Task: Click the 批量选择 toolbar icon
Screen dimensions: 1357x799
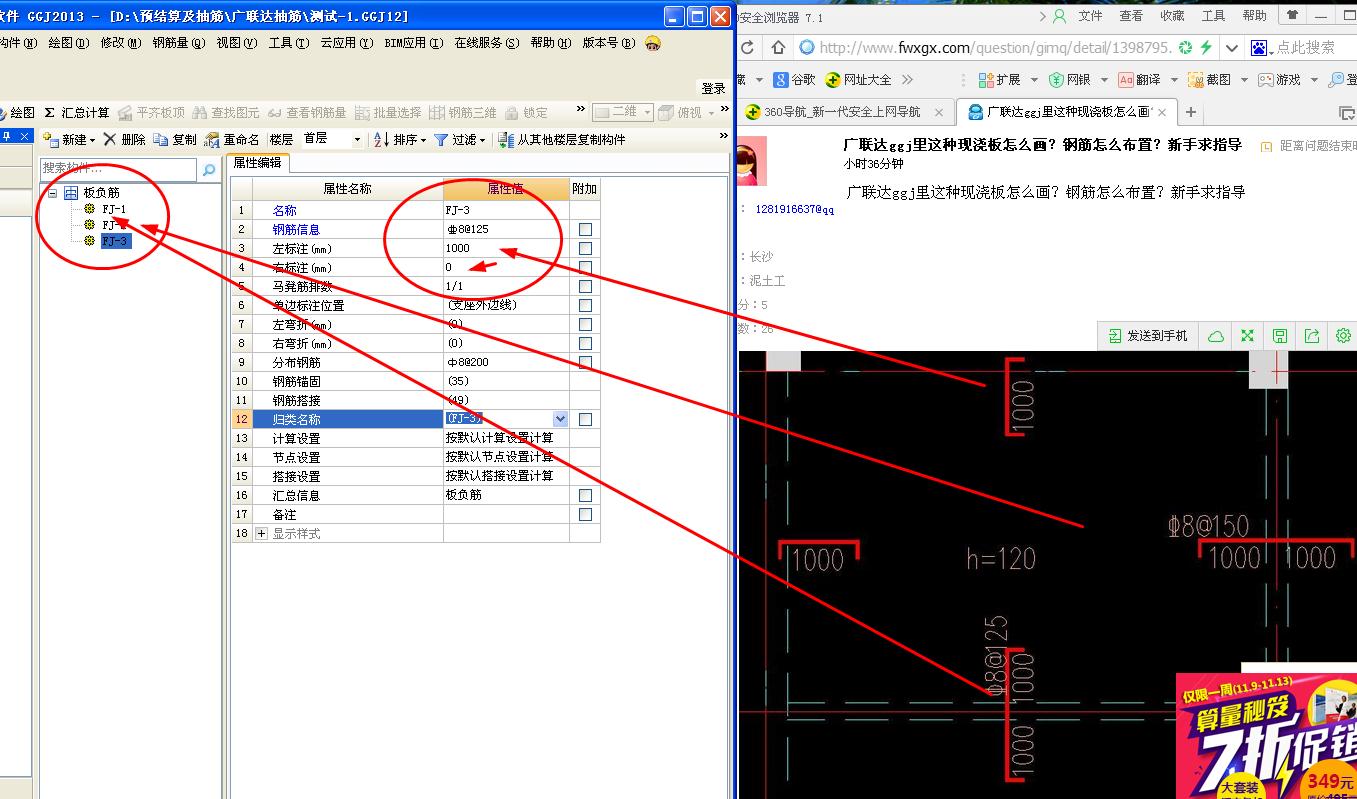Action: click(363, 113)
